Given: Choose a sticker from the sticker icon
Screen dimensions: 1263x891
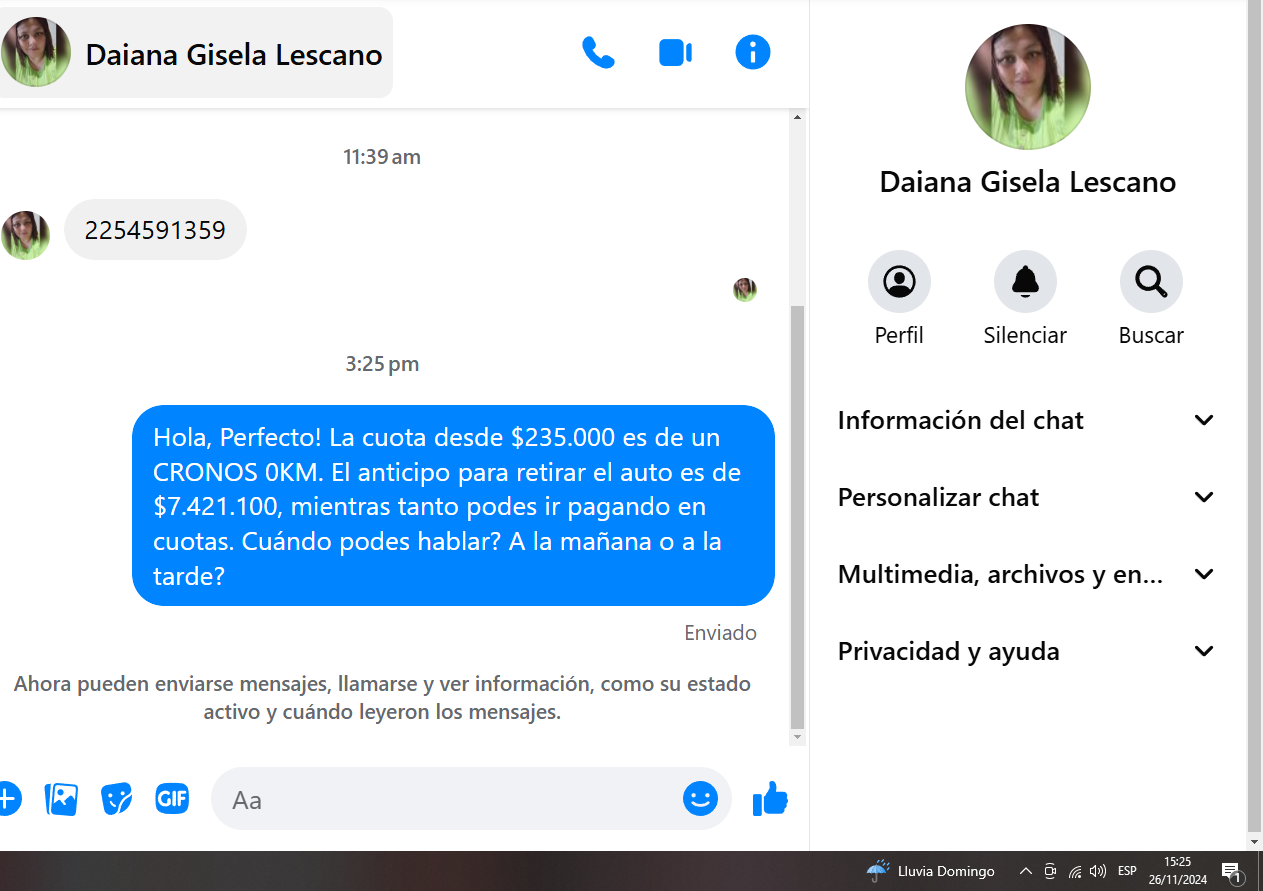Looking at the screenshot, I should (117, 798).
